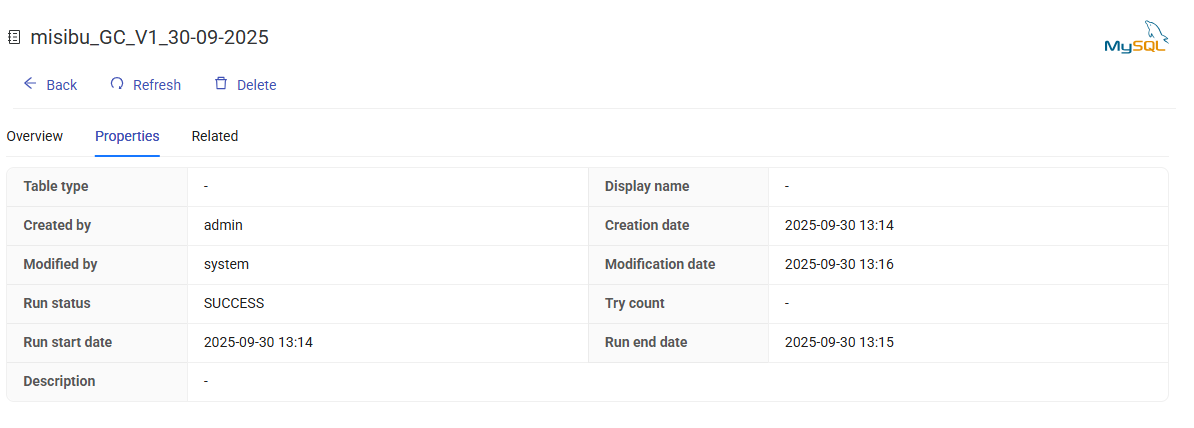Open the Overview tab

click(x=35, y=136)
